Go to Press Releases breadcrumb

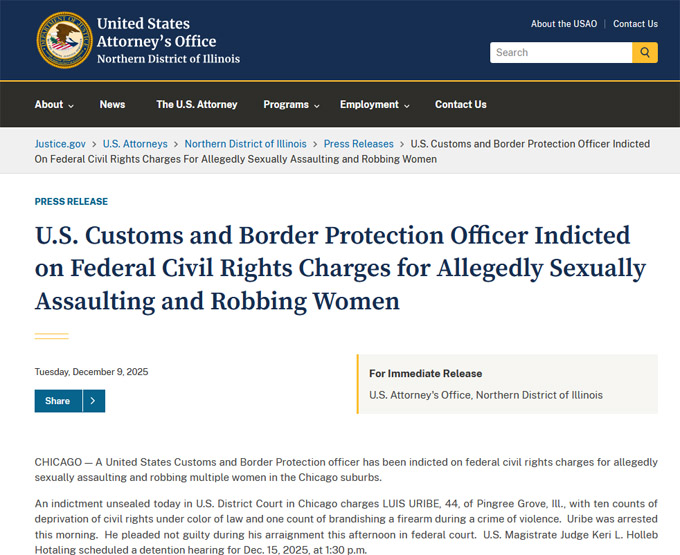359,144
